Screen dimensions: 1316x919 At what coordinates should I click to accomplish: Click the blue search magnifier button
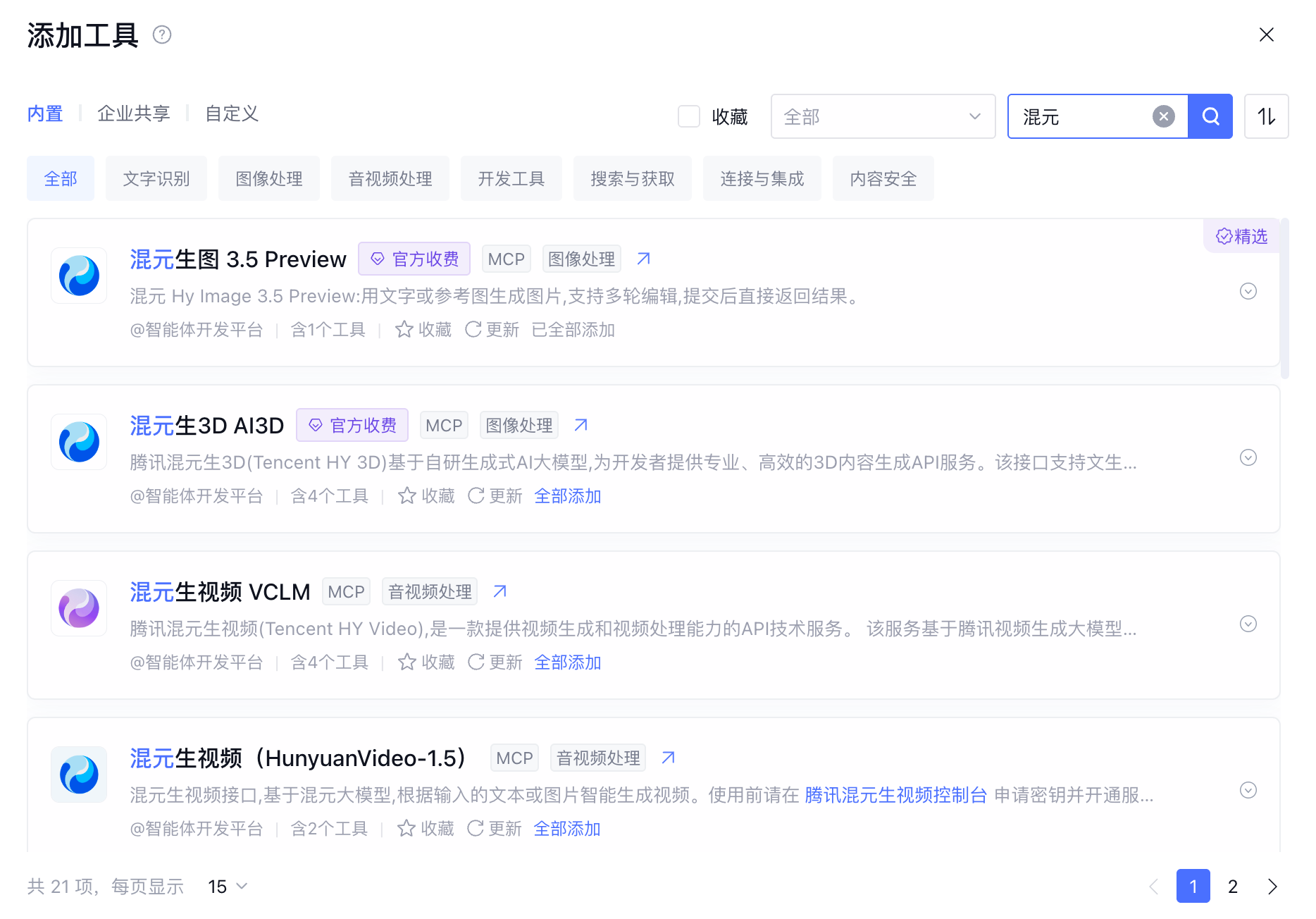pos(1210,116)
